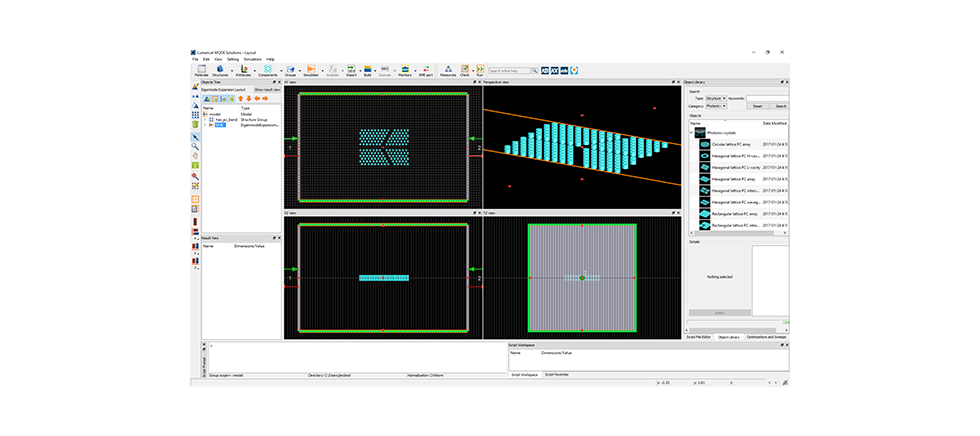980x436 pixels.
Task: Click the Build toolbar icon
Action: (368, 69)
